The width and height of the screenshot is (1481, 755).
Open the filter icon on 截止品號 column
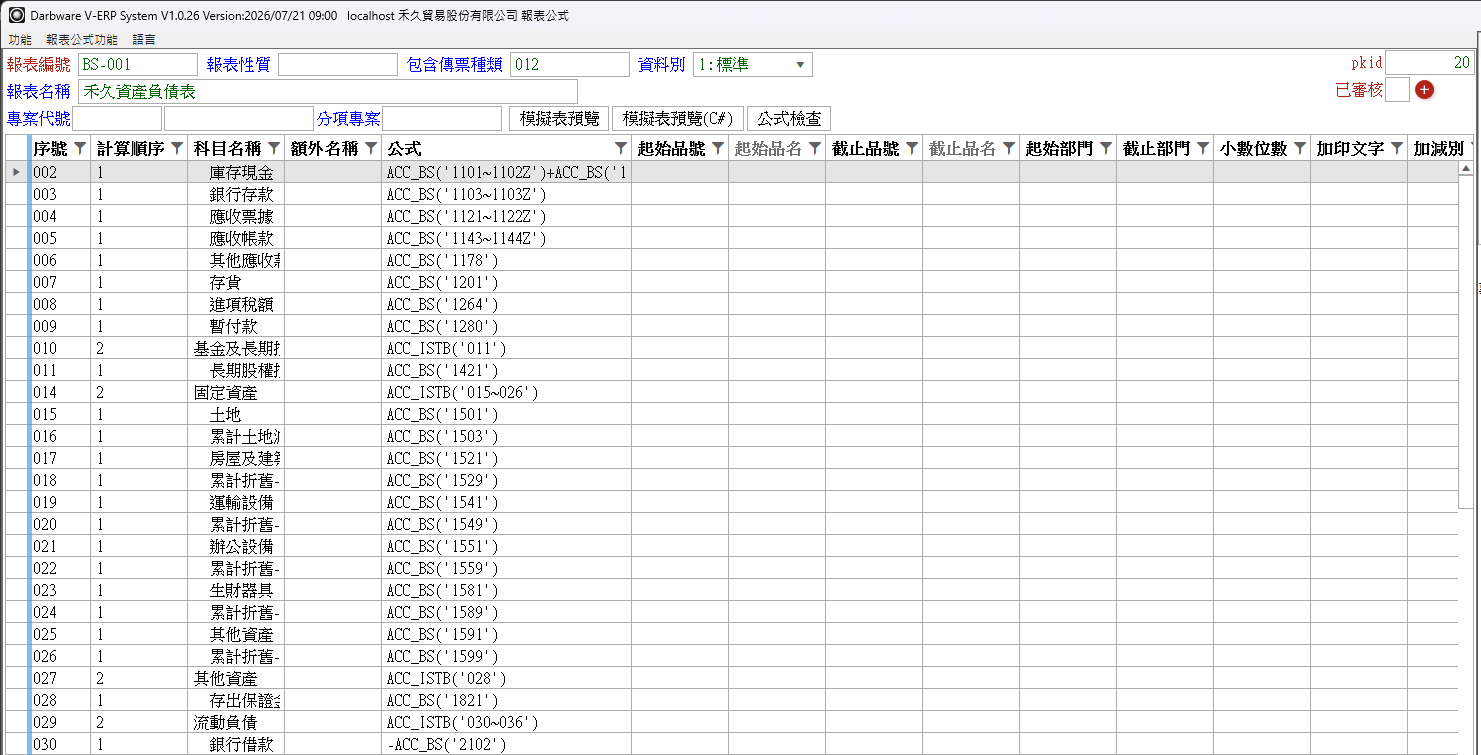[912, 149]
